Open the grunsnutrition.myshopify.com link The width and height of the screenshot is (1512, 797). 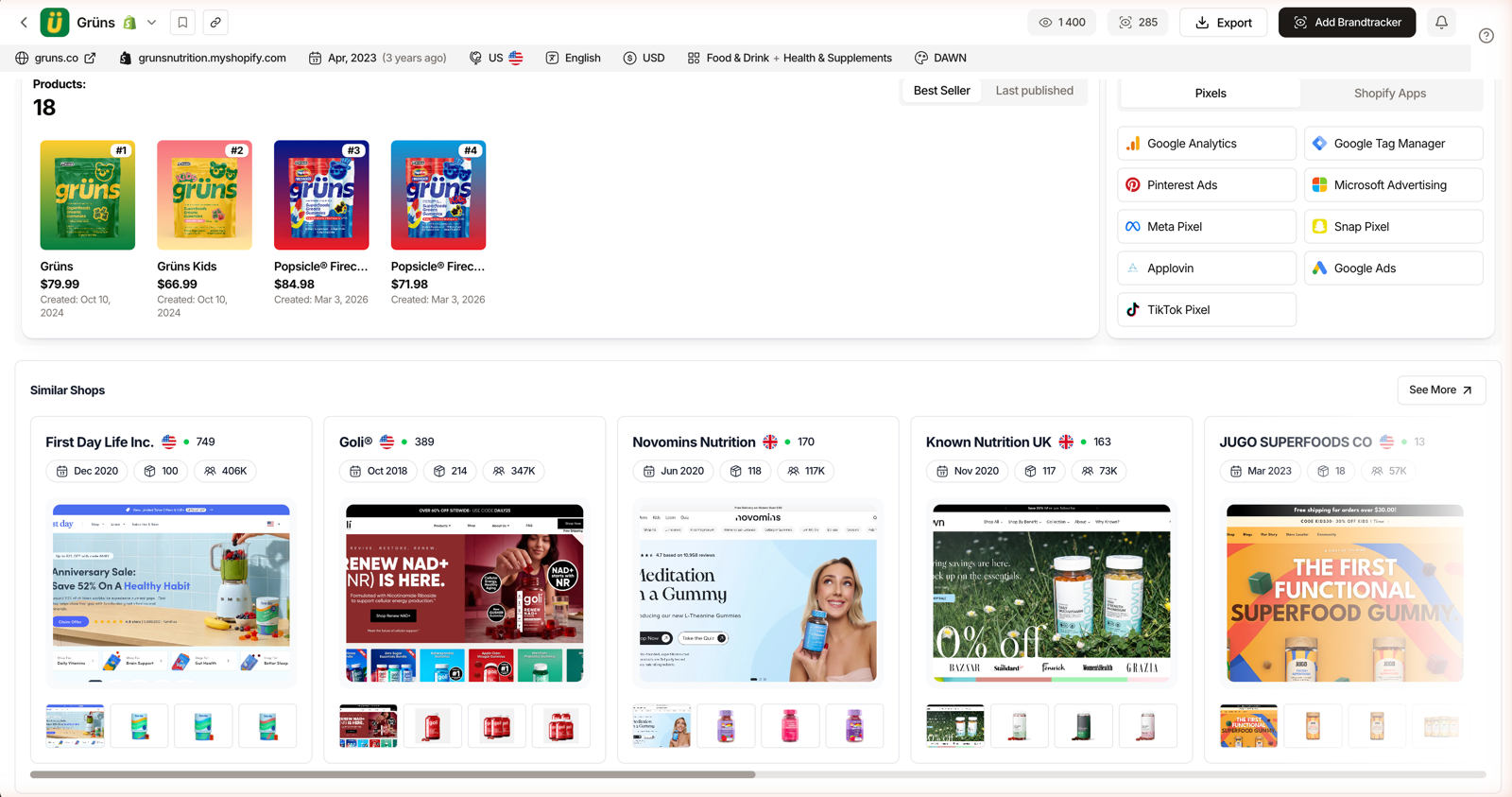coord(212,58)
